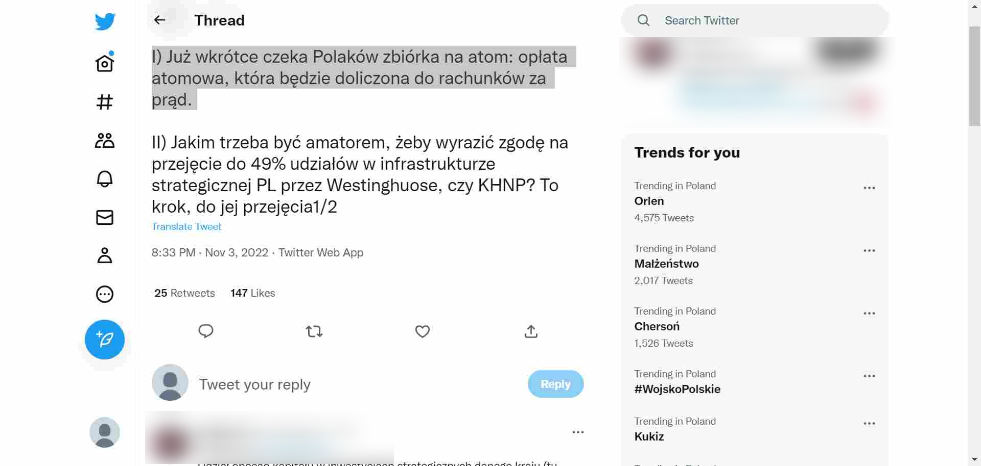This screenshot has height=466, width=981.
Task: Go to the Home feed icon
Action: click(x=104, y=63)
